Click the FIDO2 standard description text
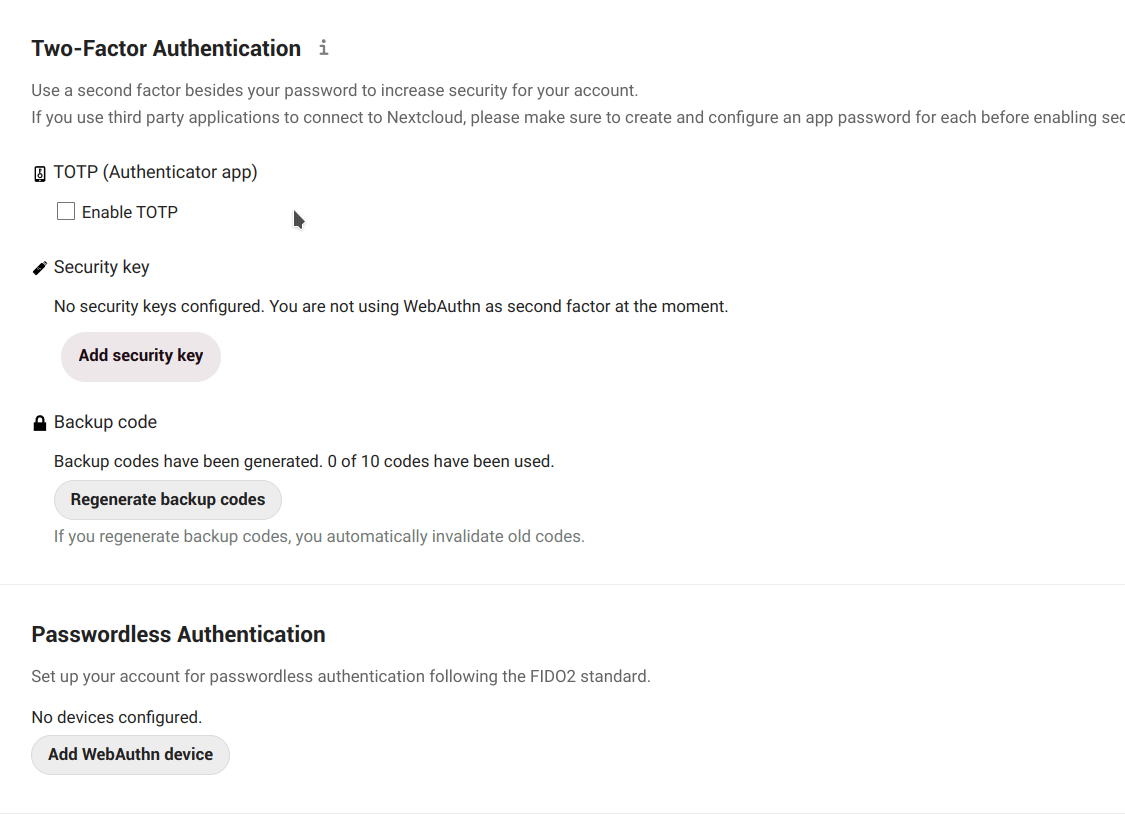Viewport: 1125px width, 820px height. point(341,676)
